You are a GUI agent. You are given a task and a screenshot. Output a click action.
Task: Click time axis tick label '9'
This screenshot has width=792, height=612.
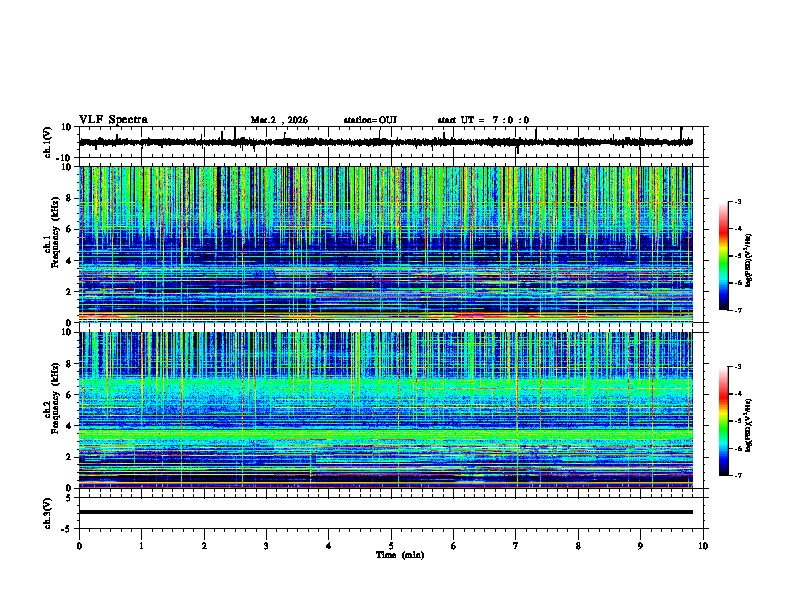coord(640,546)
